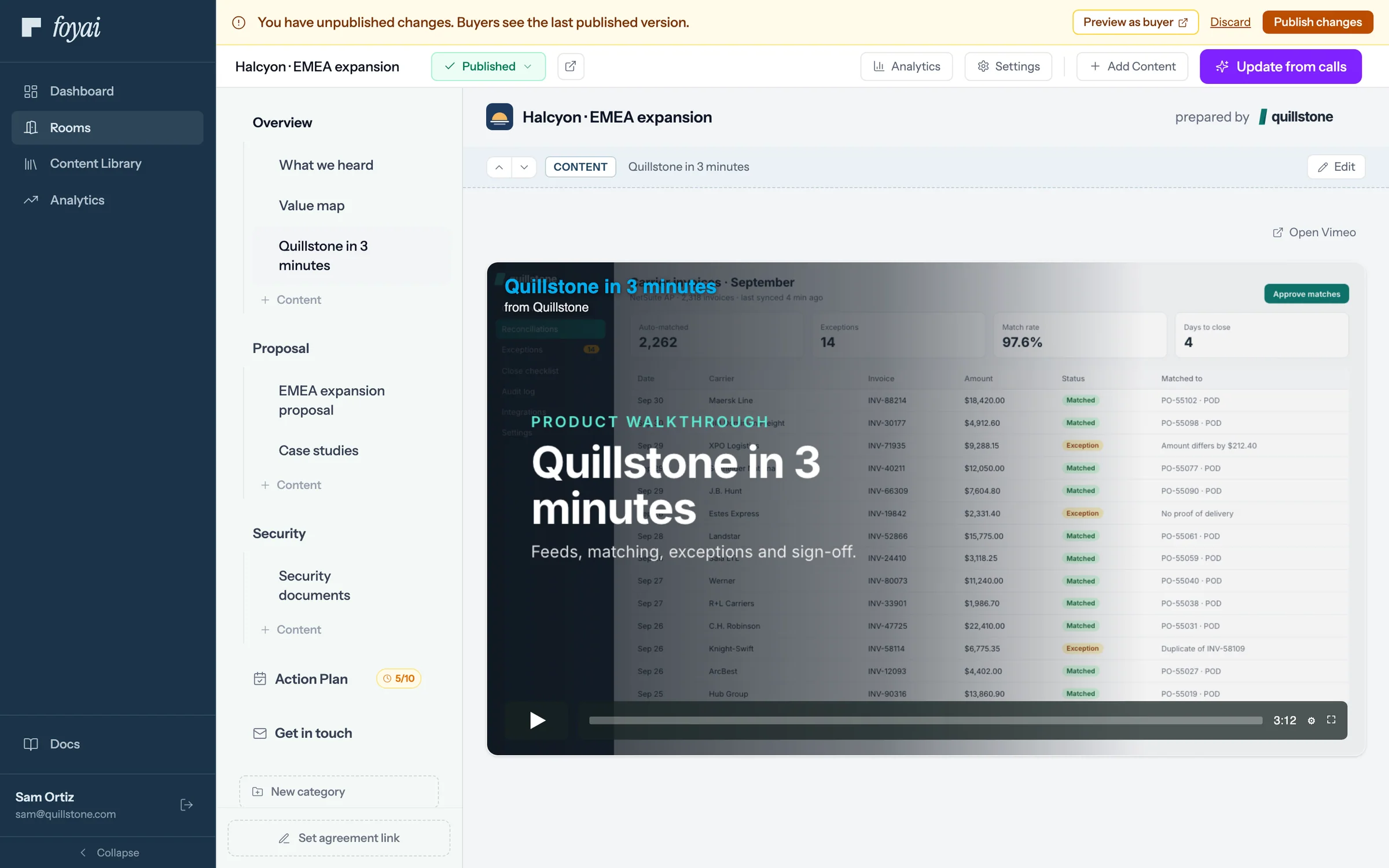Edit the Quillstone in 3 minutes content
Viewport: 1389px width, 868px height.
(x=1336, y=167)
